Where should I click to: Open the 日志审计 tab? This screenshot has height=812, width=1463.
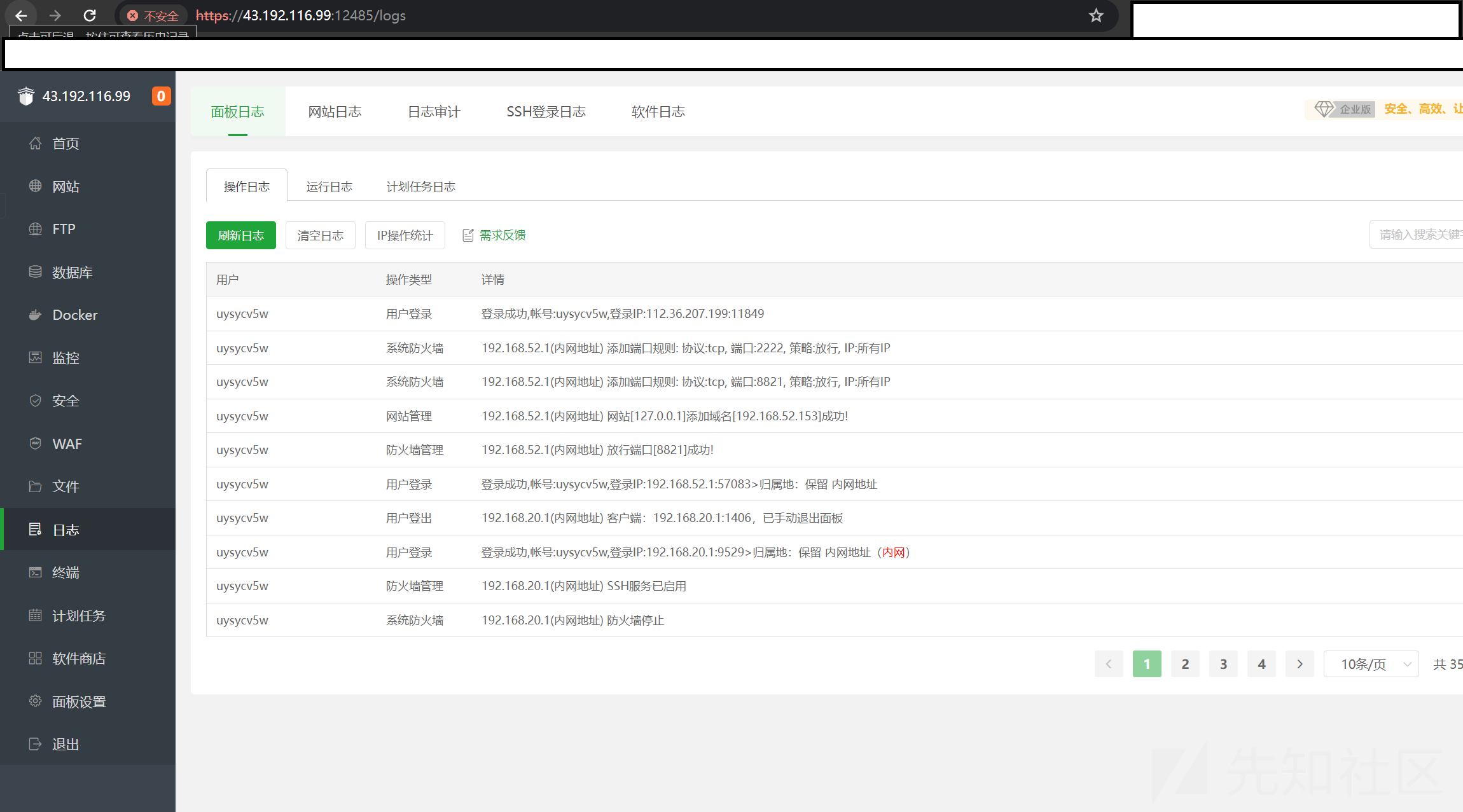pos(434,111)
